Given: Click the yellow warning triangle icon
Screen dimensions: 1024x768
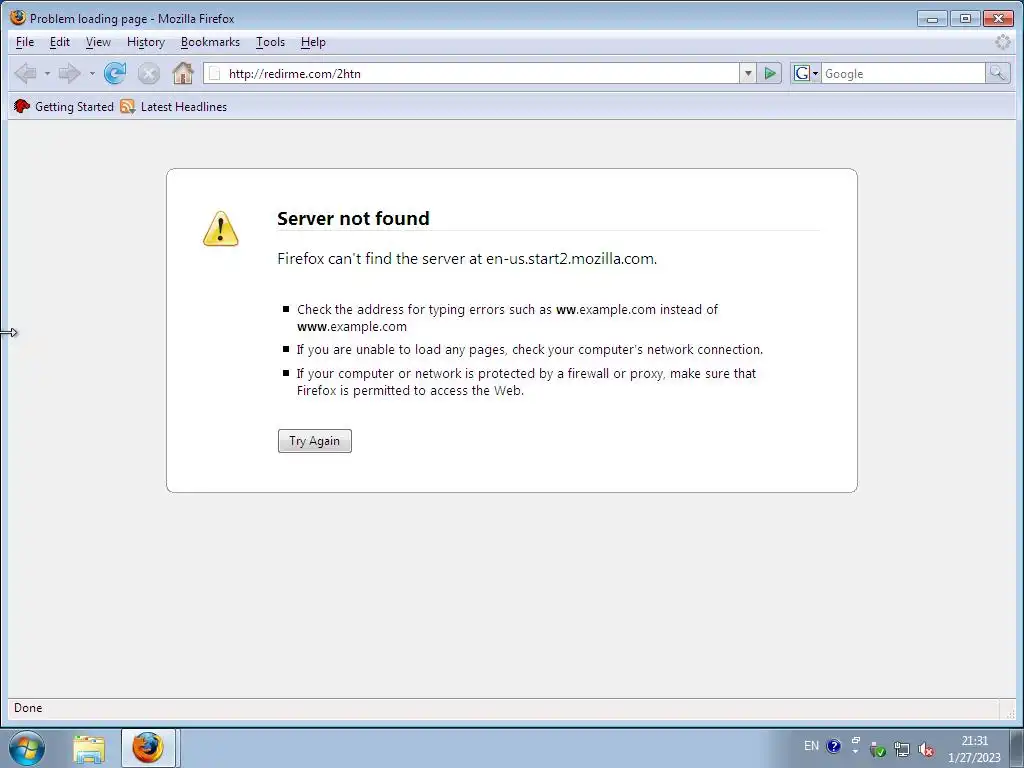Looking at the screenshot, I should click(221, 229).
